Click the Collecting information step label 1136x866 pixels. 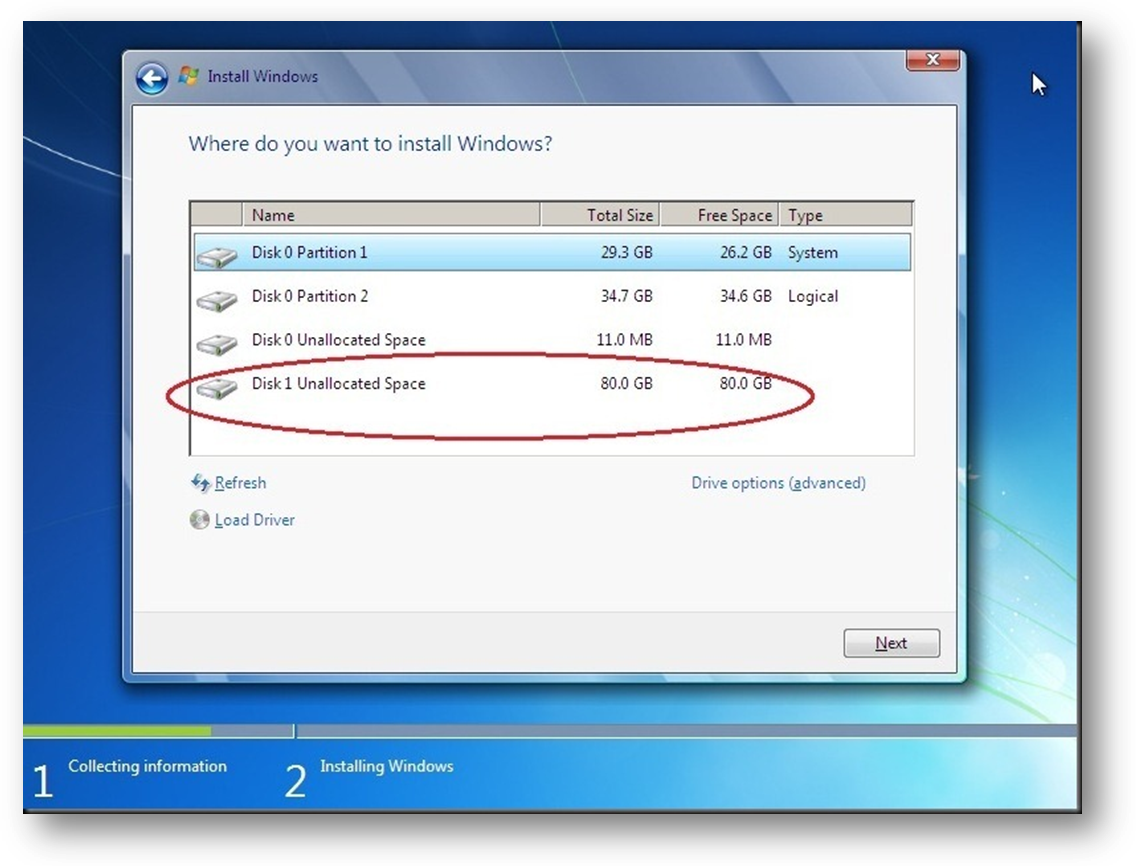click(147, 766)
